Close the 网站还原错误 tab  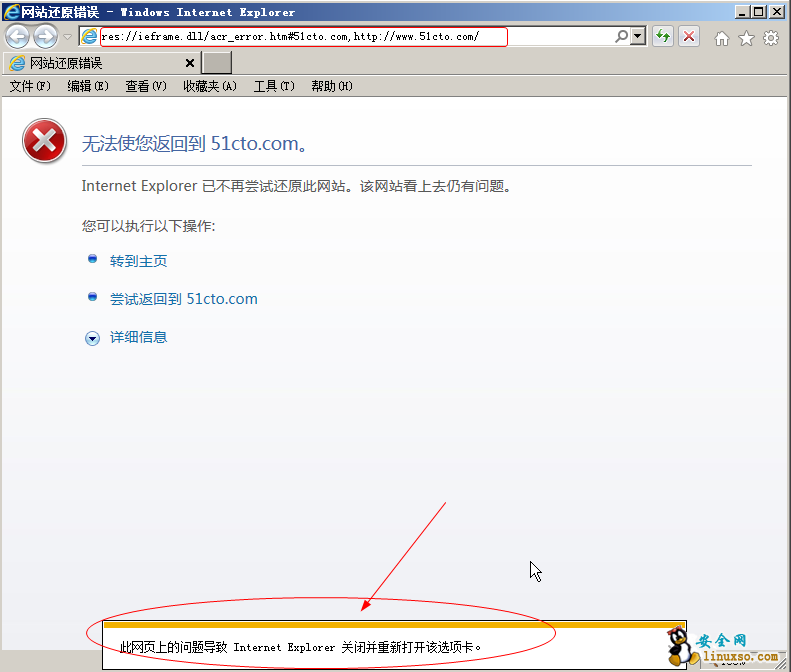pos(190,63)
